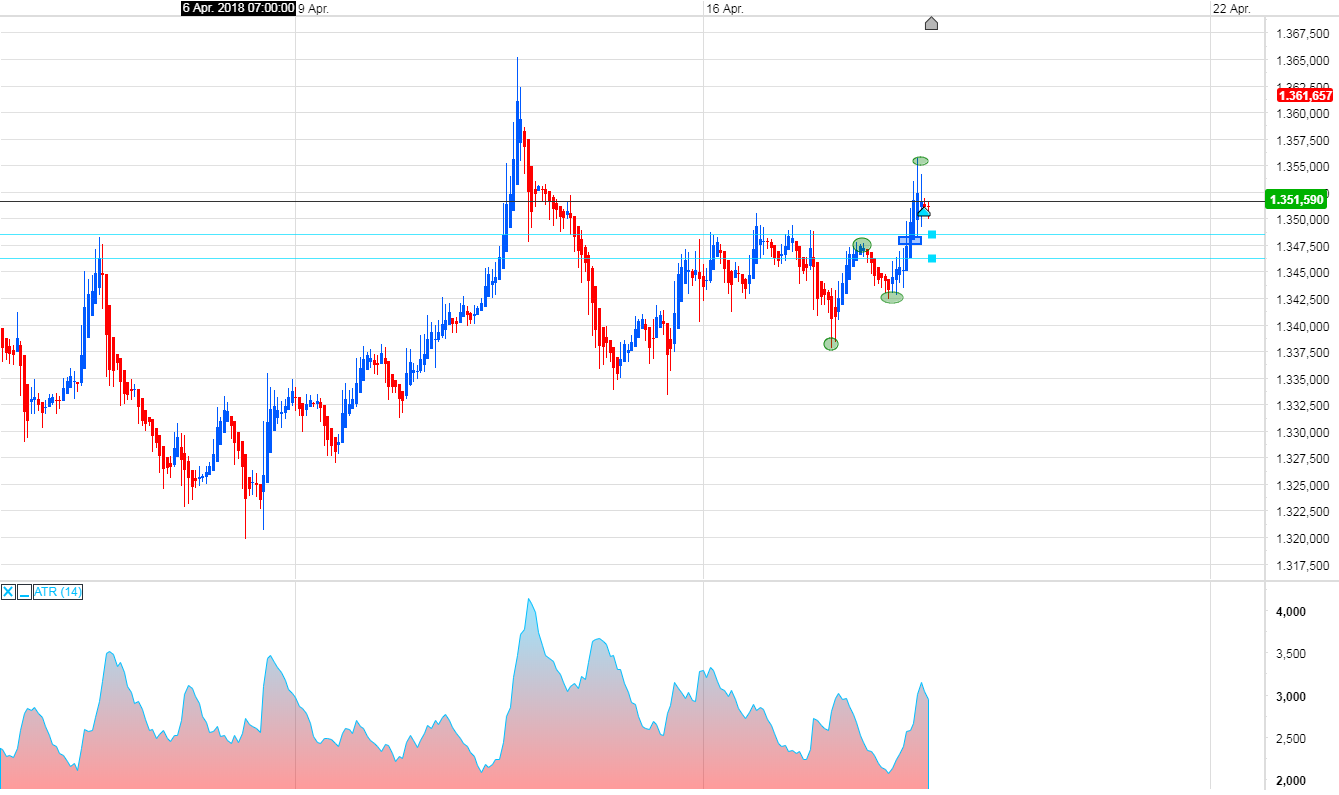Select the upper cyan horizontal line handle
The image size is (1339, 795).
(932, 234)
